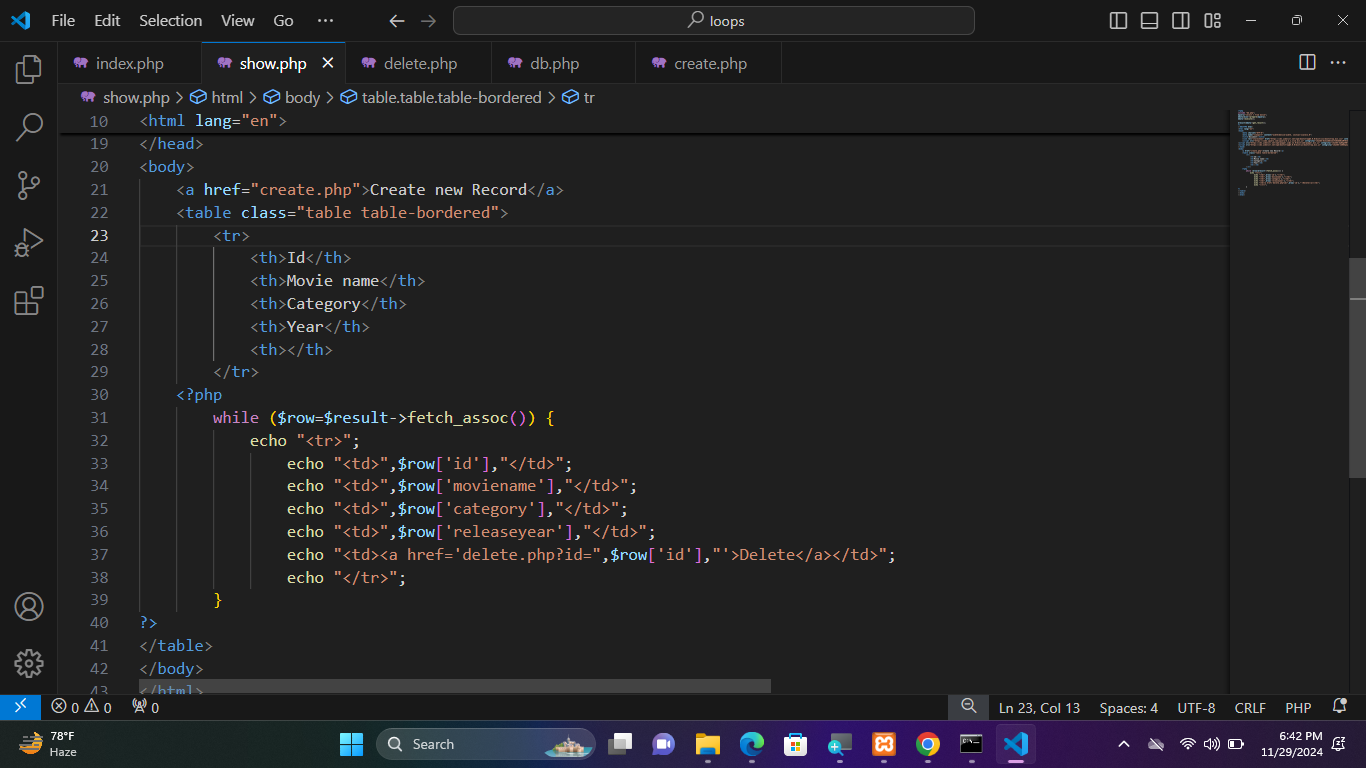Open the editor More Actions ellipsis menu
The width and height of the screenshot is (1366, 768).
click(1338, 63)
